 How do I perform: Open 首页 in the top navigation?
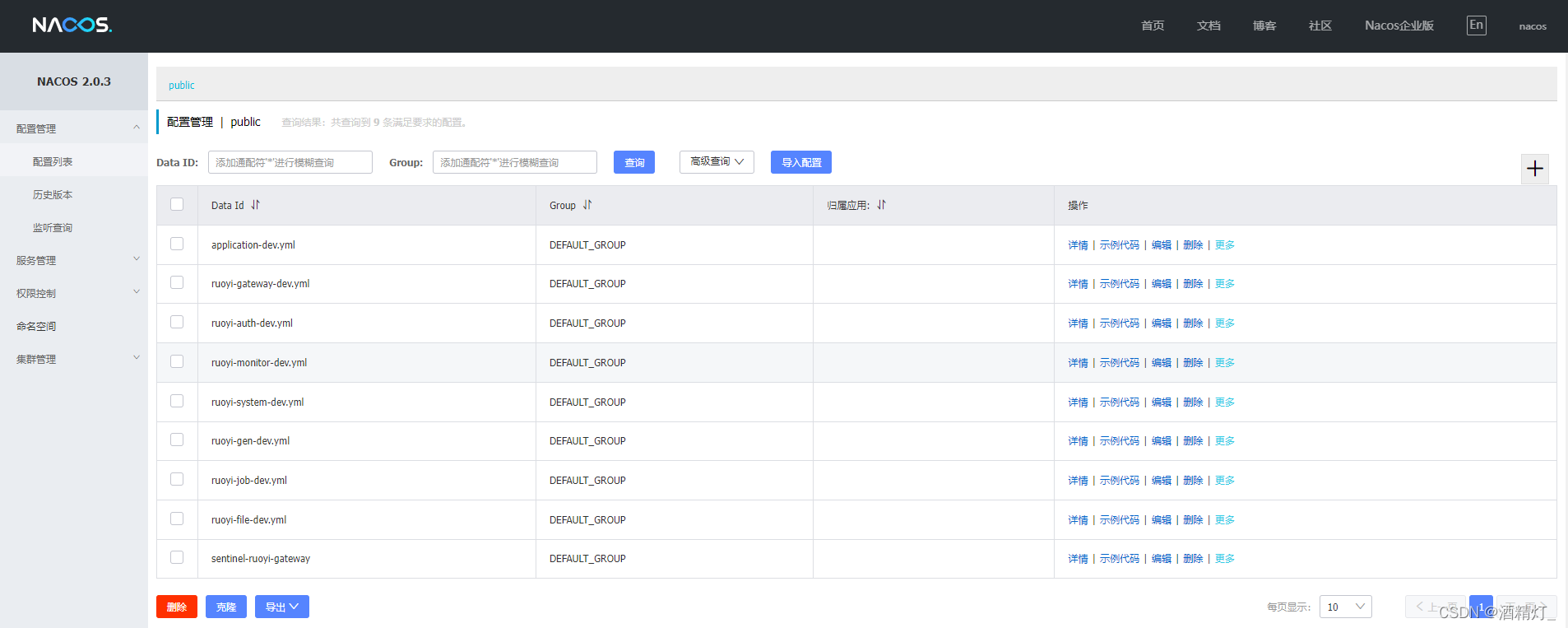[x=1153, y=26]
